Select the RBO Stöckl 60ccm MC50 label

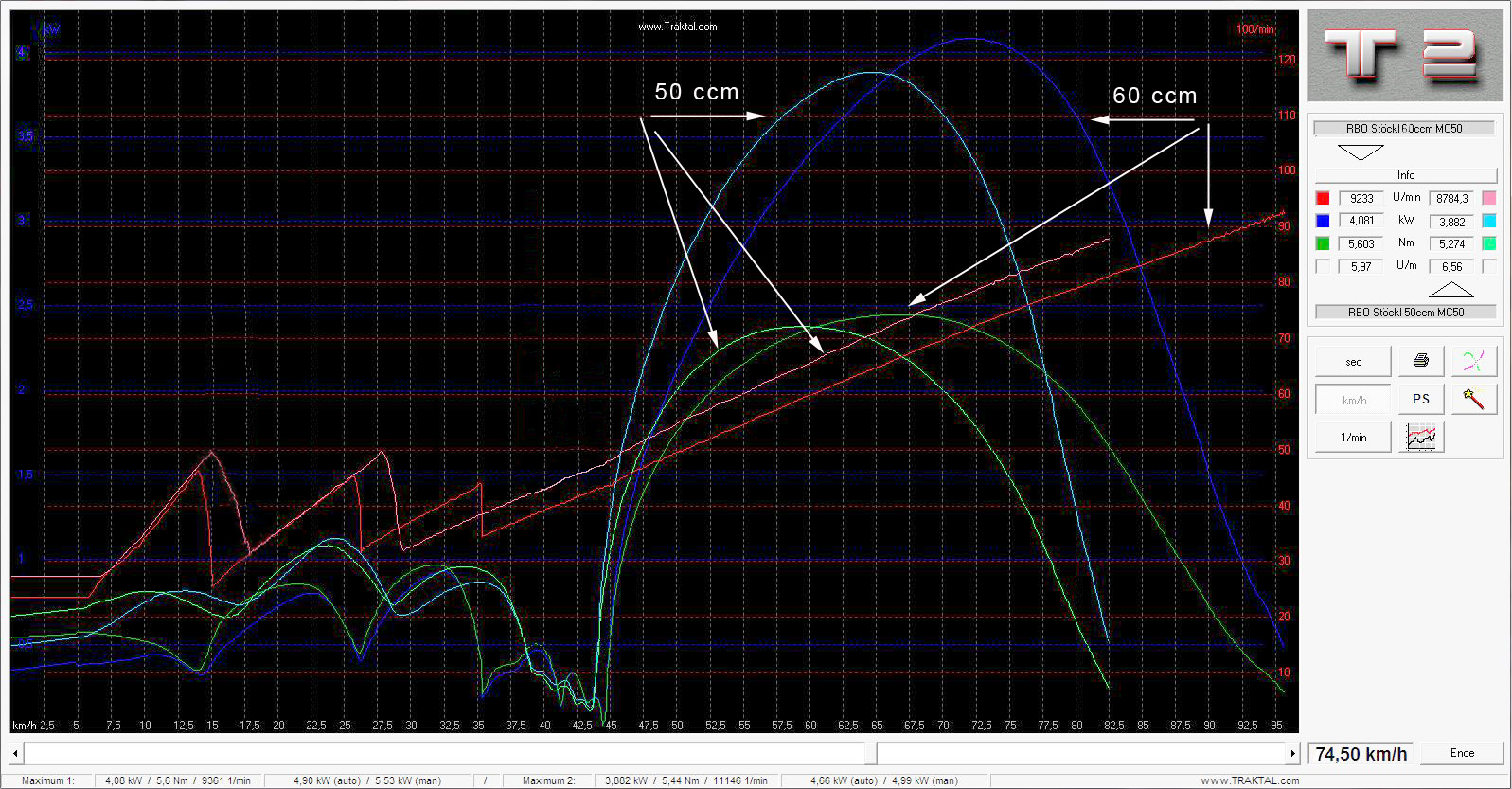[1404, 128]
